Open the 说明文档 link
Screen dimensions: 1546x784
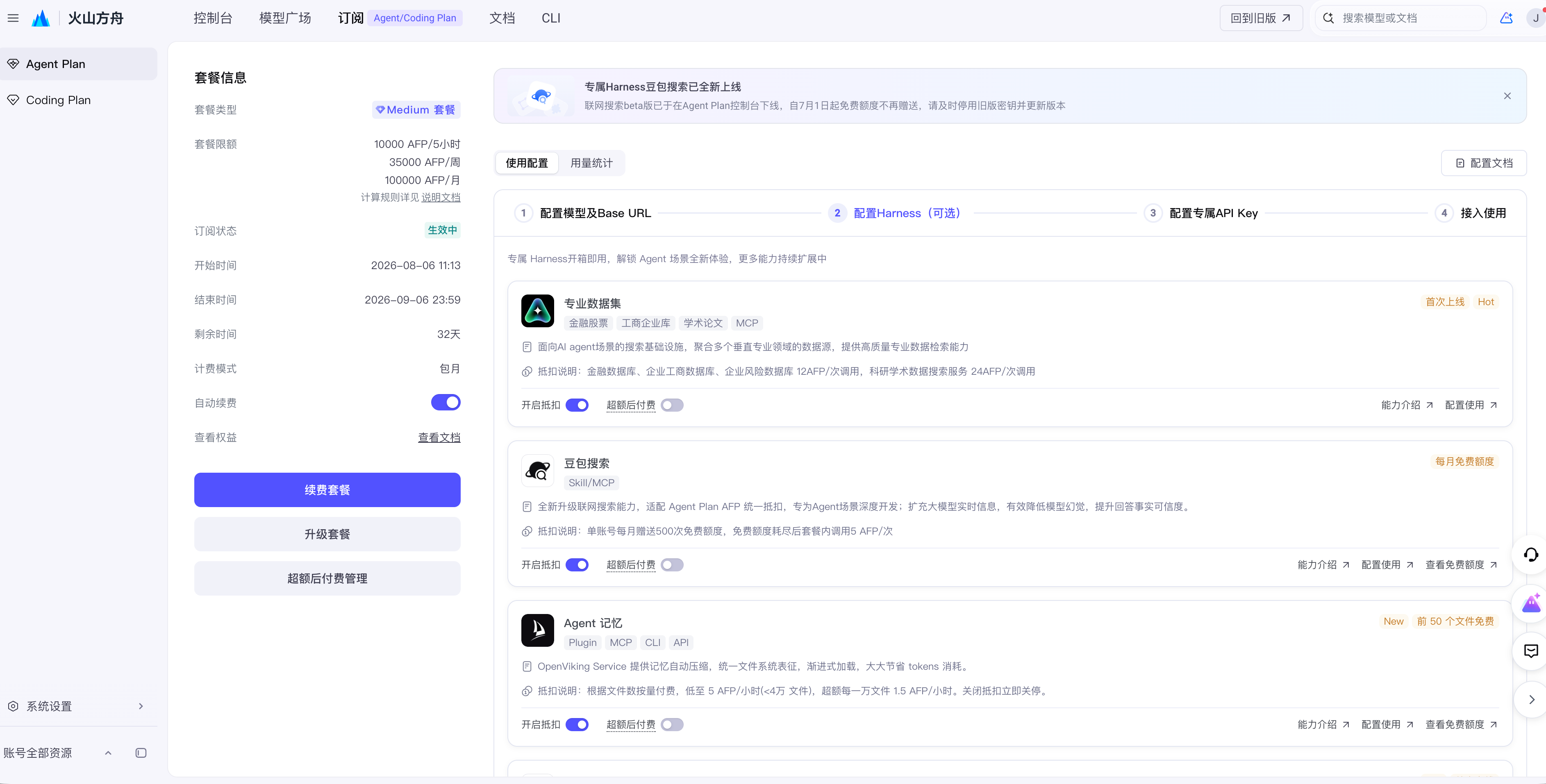[441, 197]
